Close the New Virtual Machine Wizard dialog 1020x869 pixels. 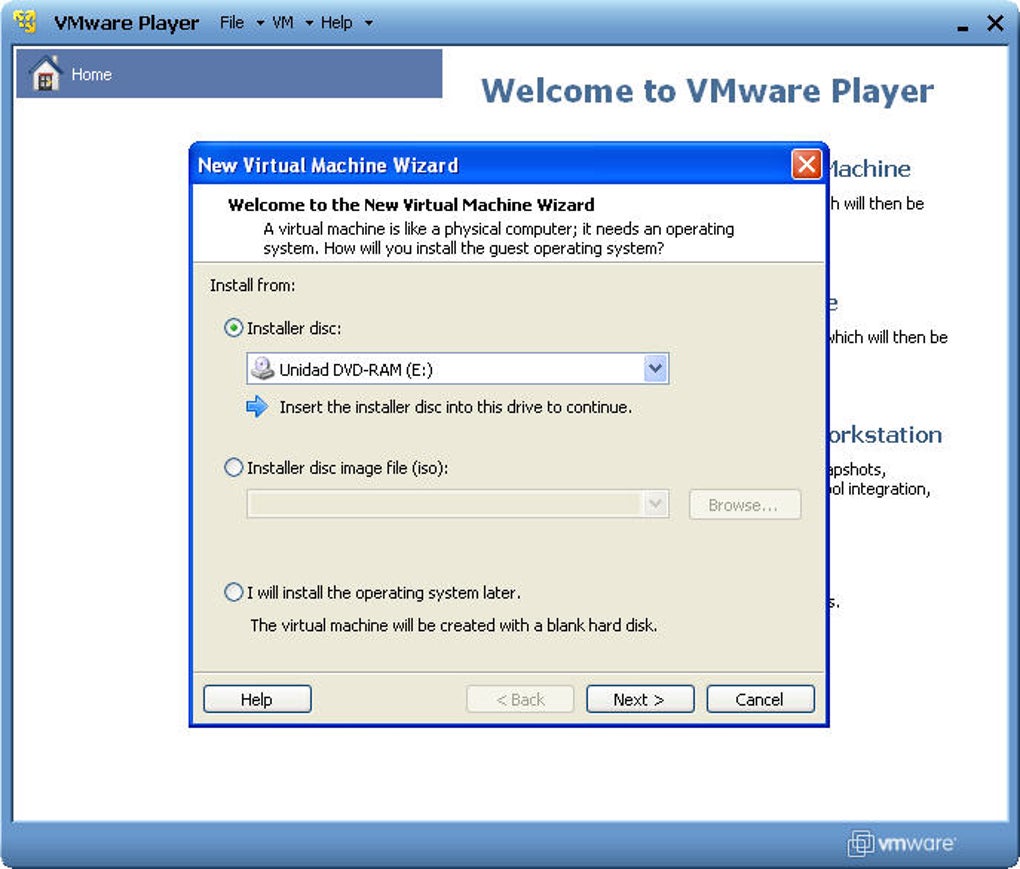point(806,165)
